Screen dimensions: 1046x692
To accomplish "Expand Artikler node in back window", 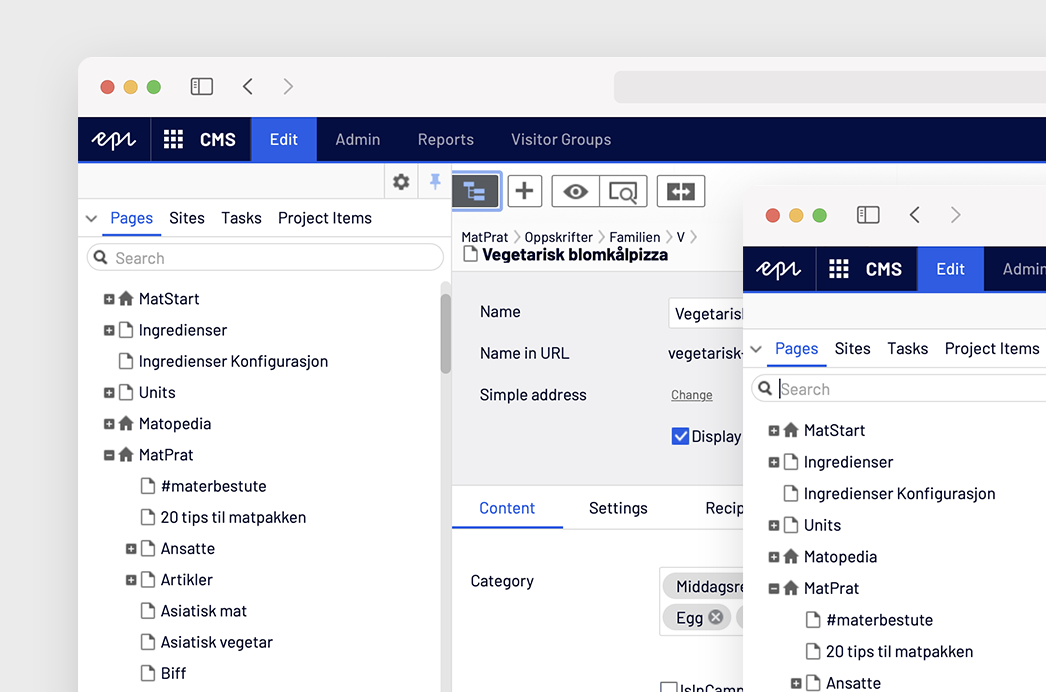I will coord(131,581).
